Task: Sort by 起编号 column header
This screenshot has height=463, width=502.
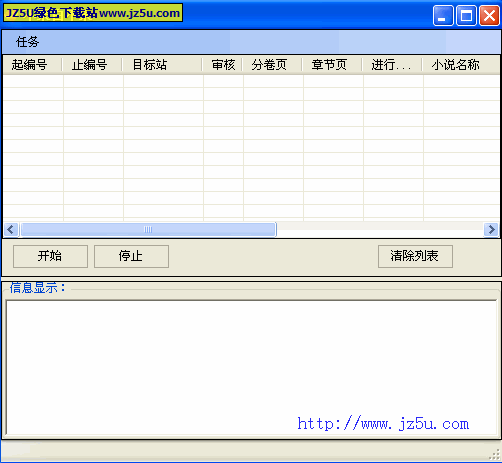Action: (32, 65)
